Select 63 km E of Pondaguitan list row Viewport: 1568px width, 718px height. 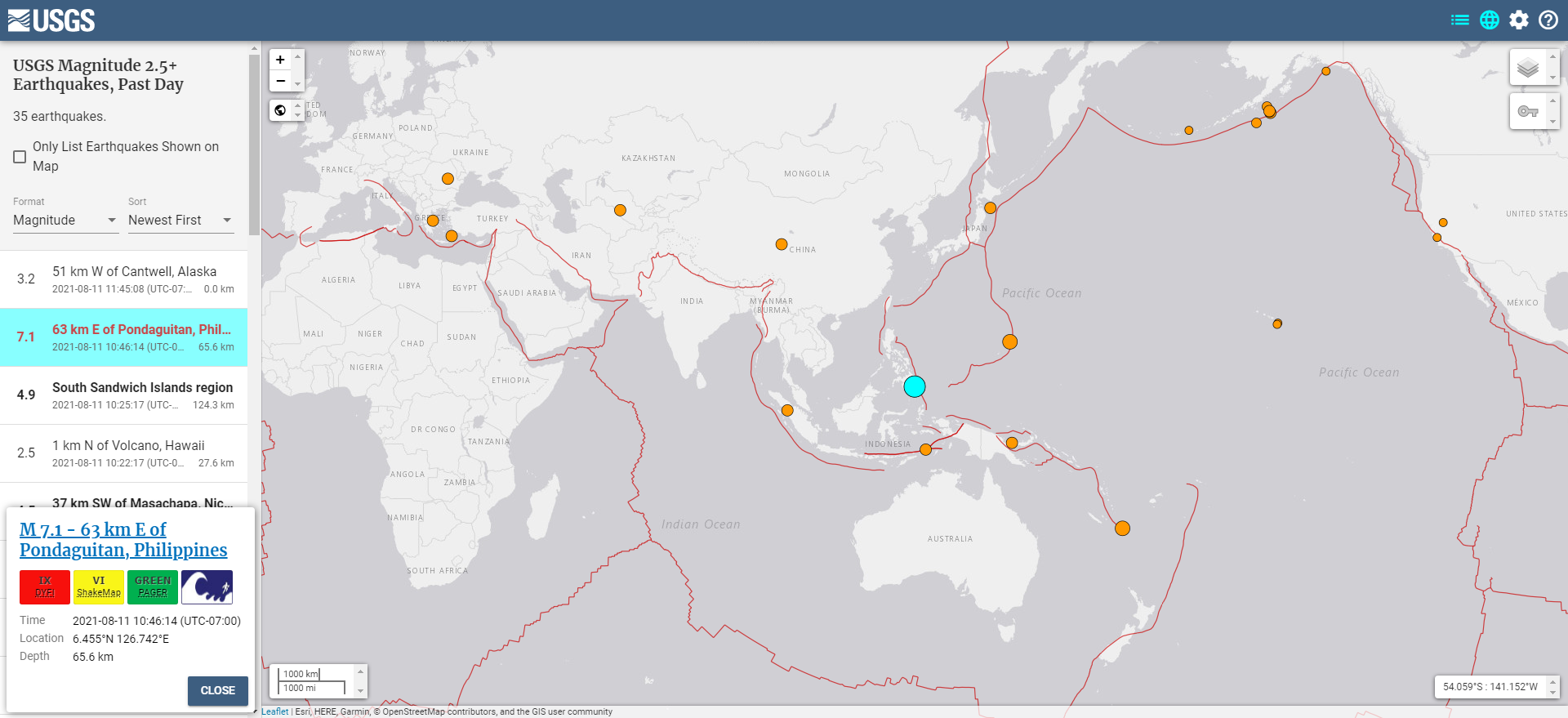[123, 337]
